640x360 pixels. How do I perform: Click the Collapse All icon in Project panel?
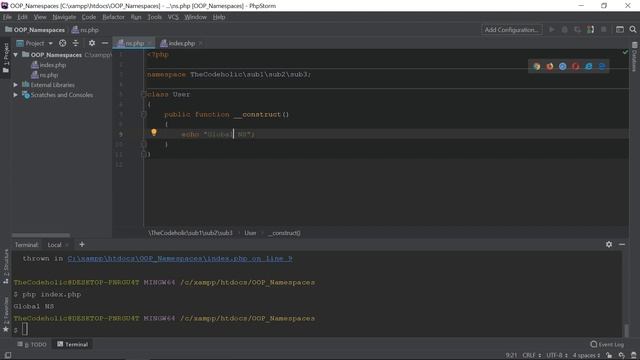tap(76, 43)
